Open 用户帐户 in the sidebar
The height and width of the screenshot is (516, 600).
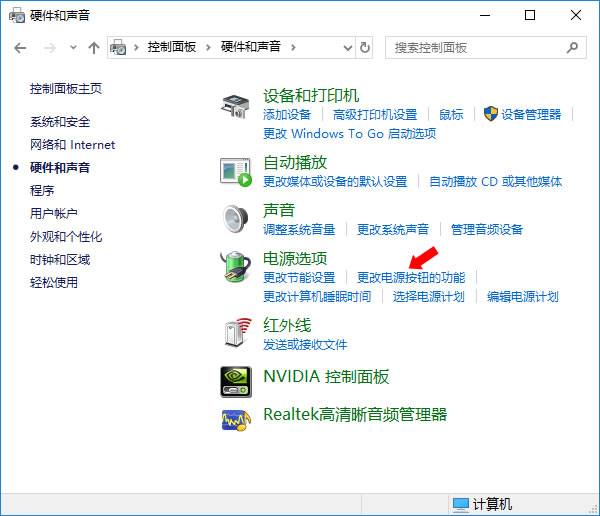coord(54,214)
